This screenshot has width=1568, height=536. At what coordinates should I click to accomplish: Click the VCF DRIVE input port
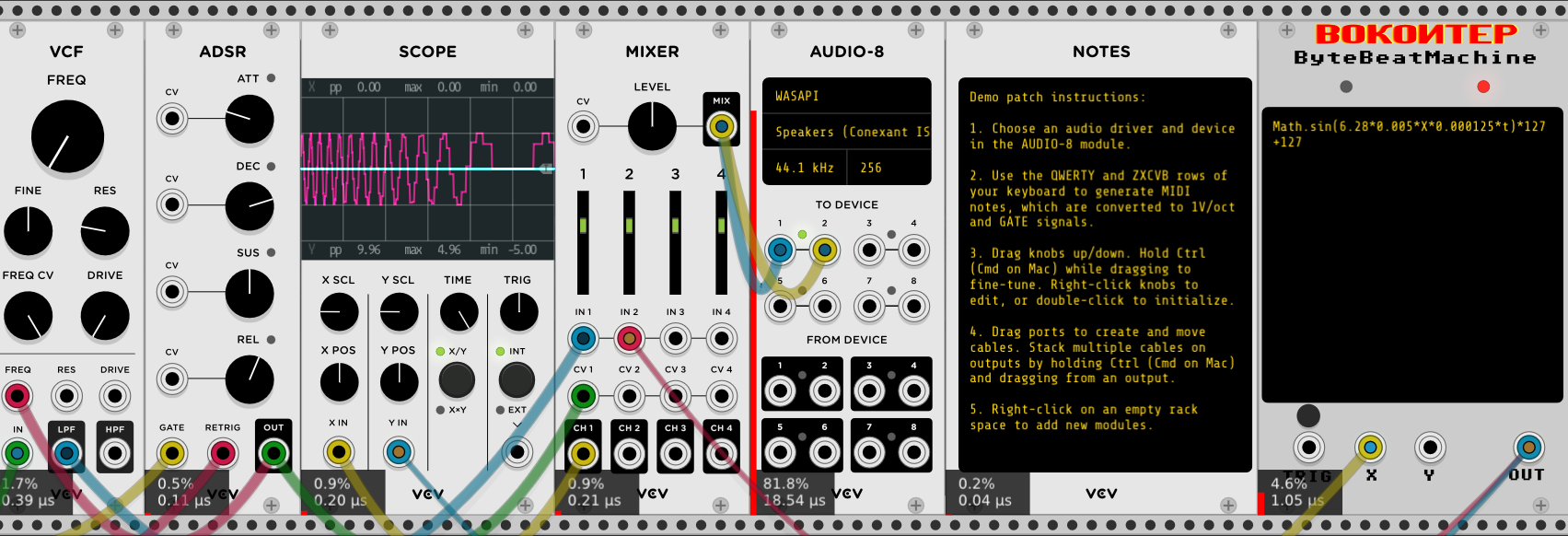(115, 397)
